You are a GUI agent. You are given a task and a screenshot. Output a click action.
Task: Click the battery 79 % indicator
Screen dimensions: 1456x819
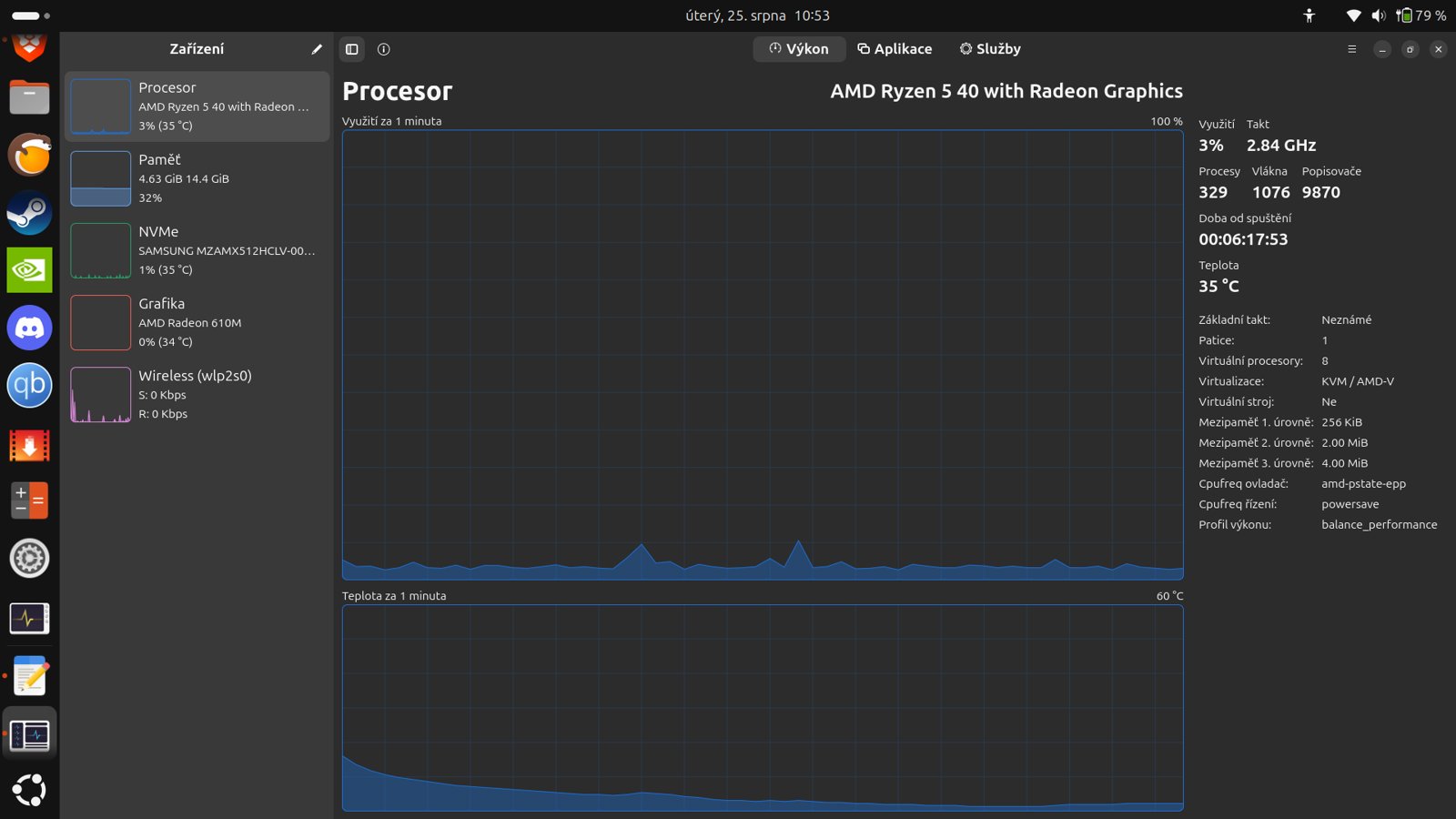click(x=1421, y=15)
